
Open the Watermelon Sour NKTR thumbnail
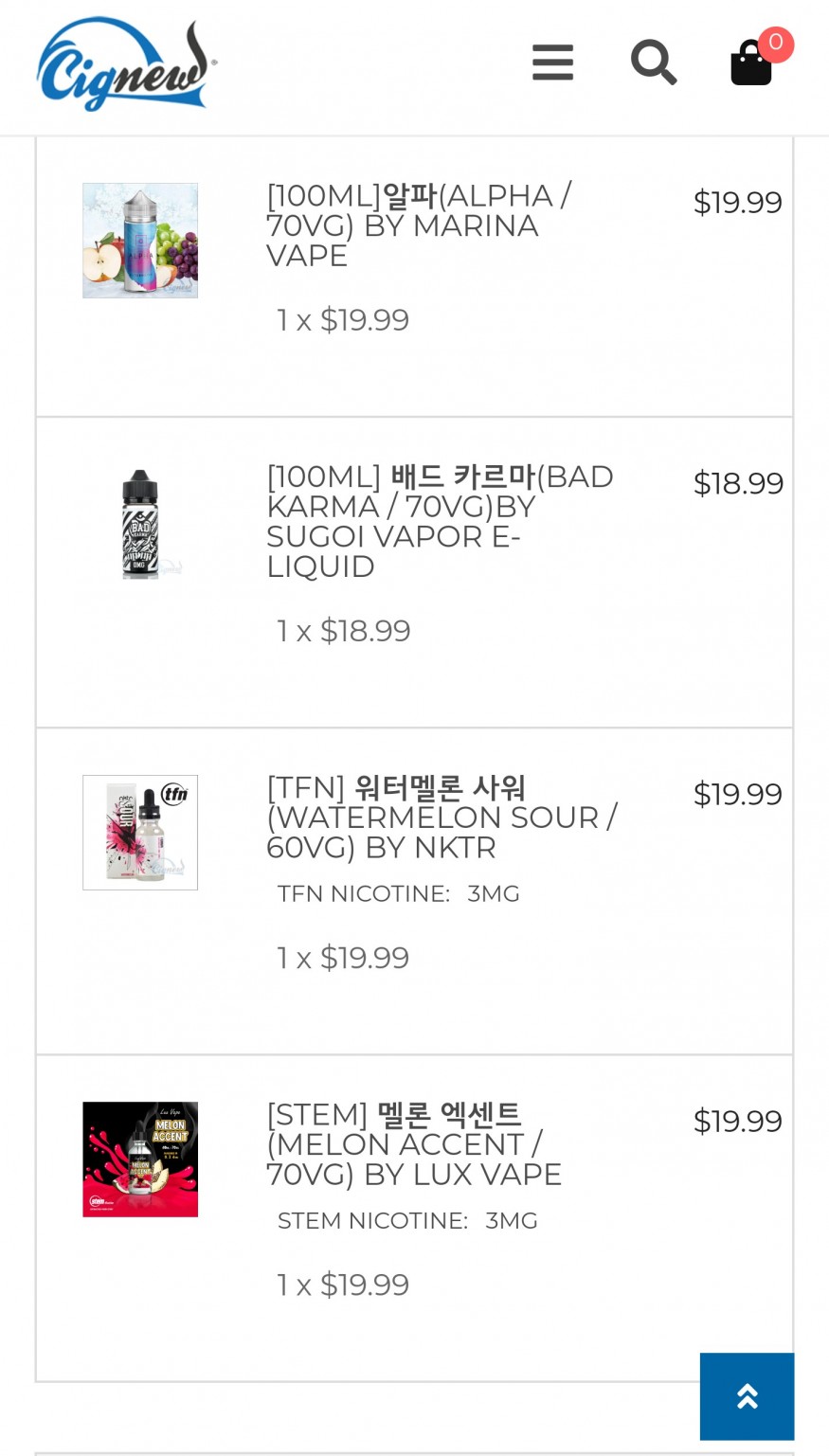click(140, 833)
